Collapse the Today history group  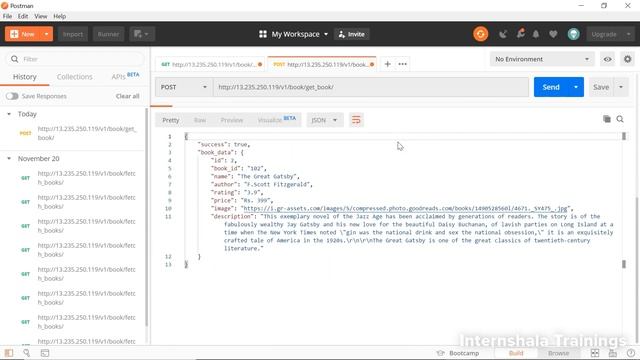pyautogui.click(x=9, y=114)
